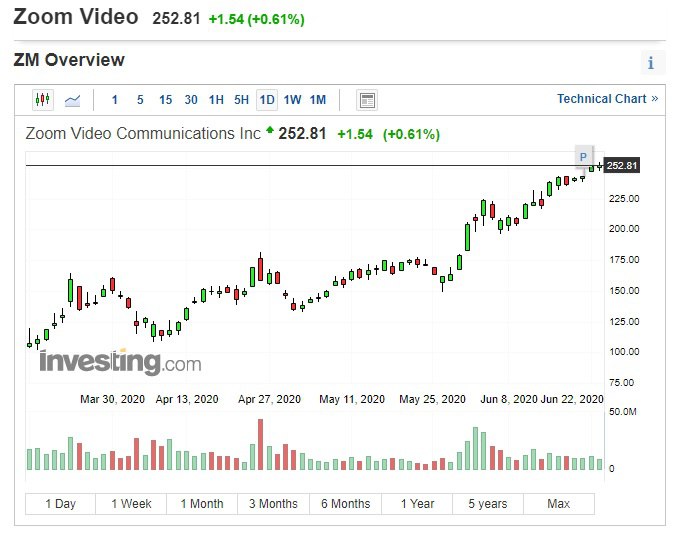Image resolution: width=681 pixels, height=538 pixels.
Task: Switch to the 1M monthly interval
Action: [x=318, y=100]
